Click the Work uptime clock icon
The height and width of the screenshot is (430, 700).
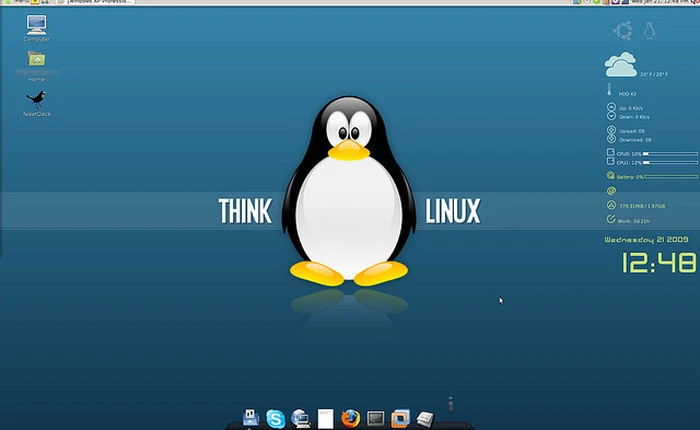611,219
